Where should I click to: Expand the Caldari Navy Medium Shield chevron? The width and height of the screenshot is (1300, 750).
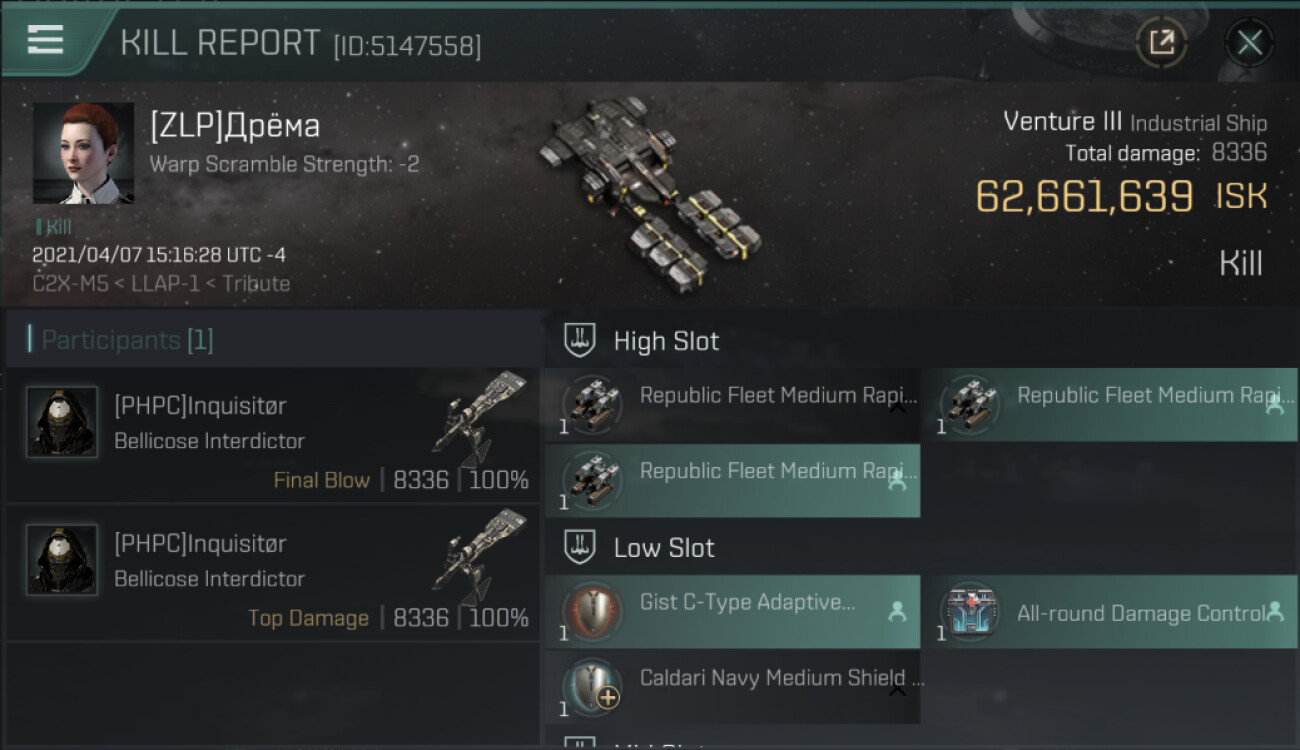(897, 688)
